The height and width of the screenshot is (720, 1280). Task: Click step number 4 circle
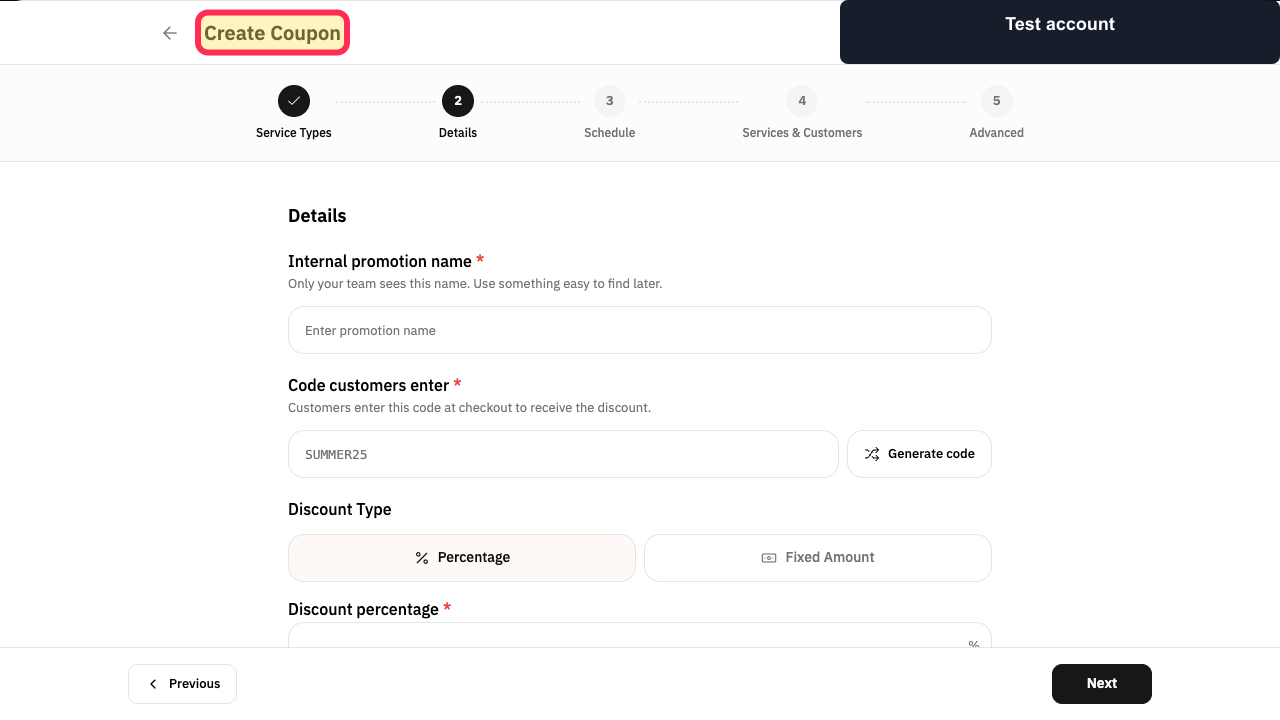802,101
